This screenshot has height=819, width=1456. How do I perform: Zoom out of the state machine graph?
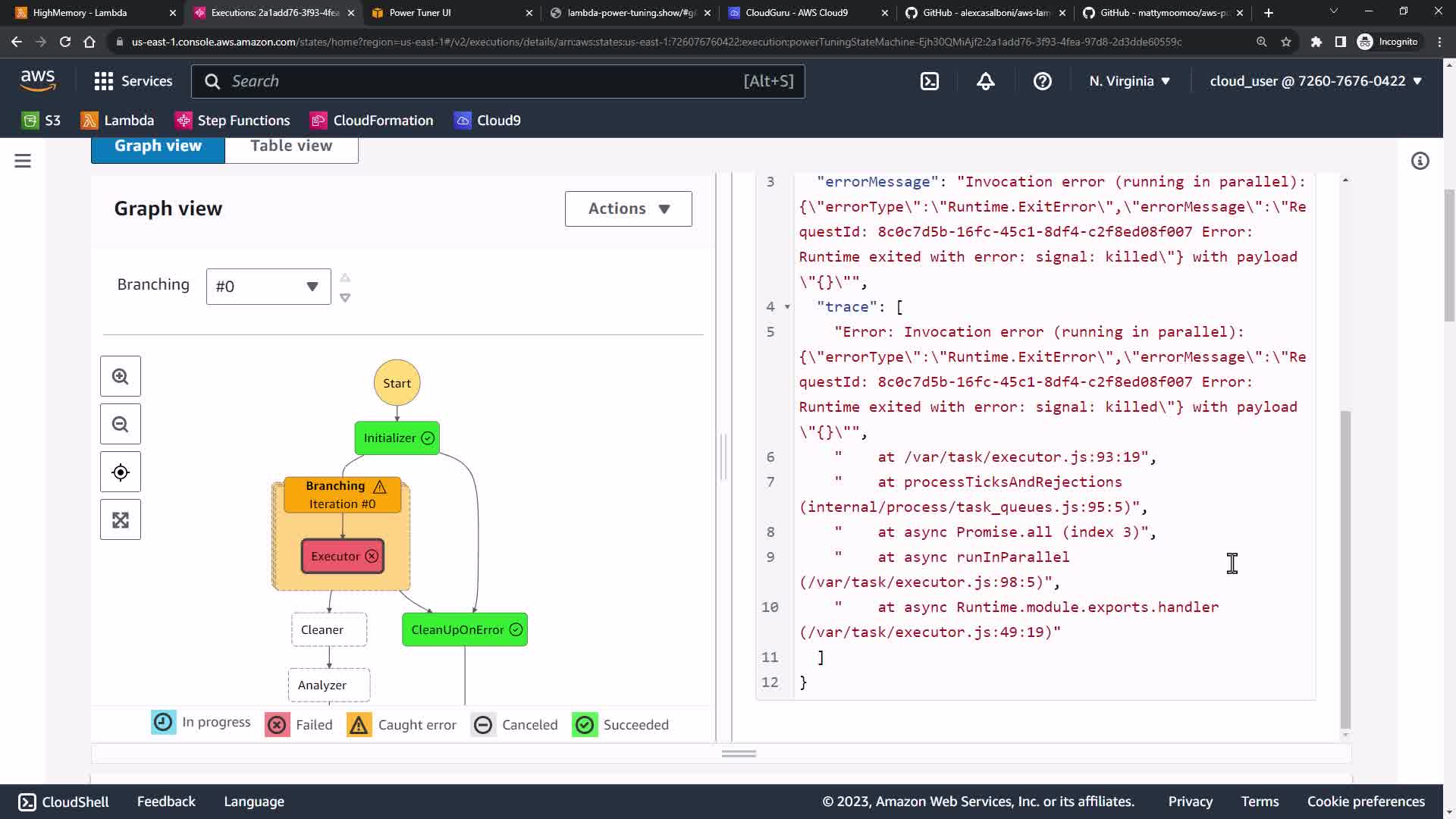click(x=120, y=424)
